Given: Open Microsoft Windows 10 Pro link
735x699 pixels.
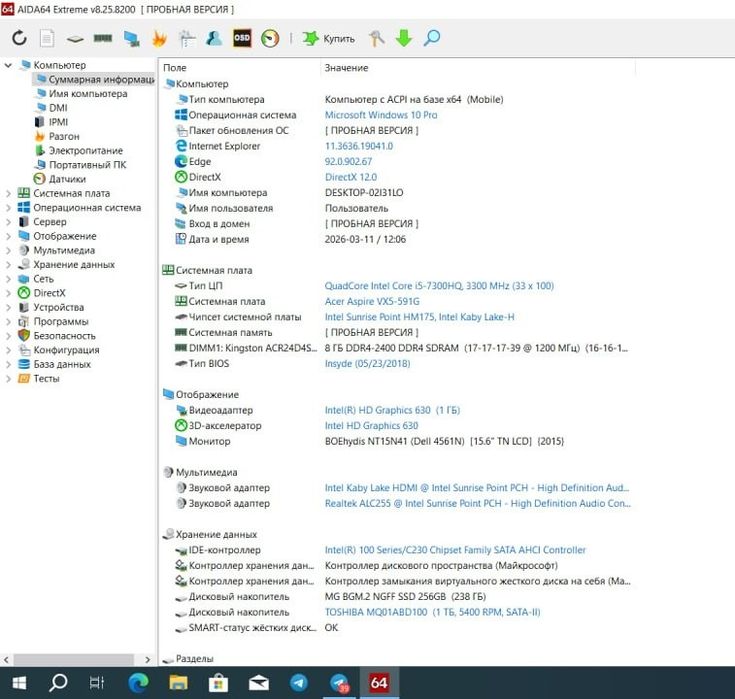Looking at the screenshot, I should (381, 115).
